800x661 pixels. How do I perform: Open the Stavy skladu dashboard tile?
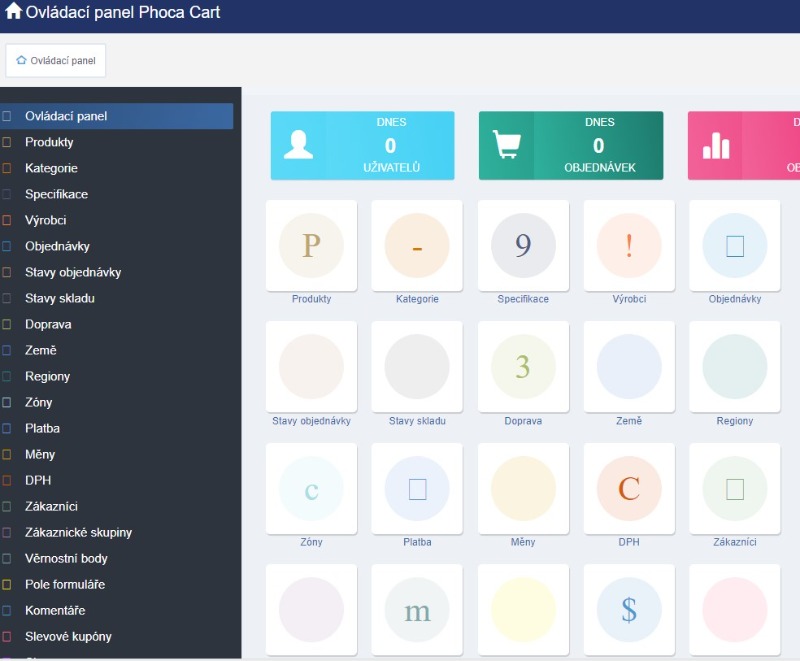coord(417,367)
